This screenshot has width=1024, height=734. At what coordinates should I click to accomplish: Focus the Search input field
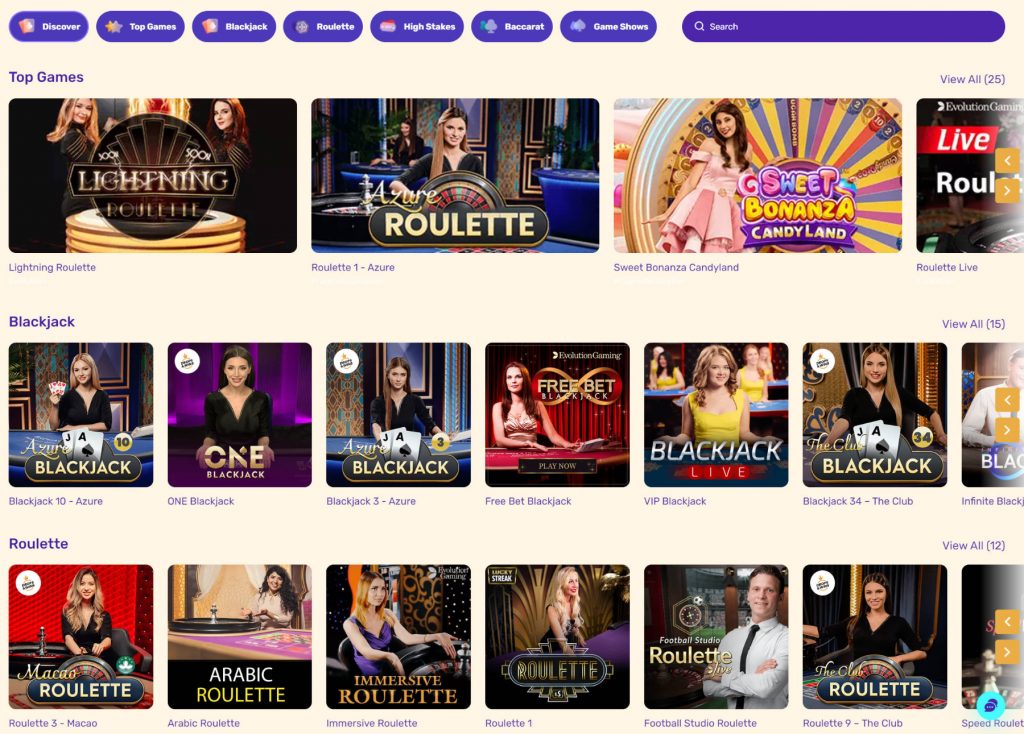click(843, 26)
